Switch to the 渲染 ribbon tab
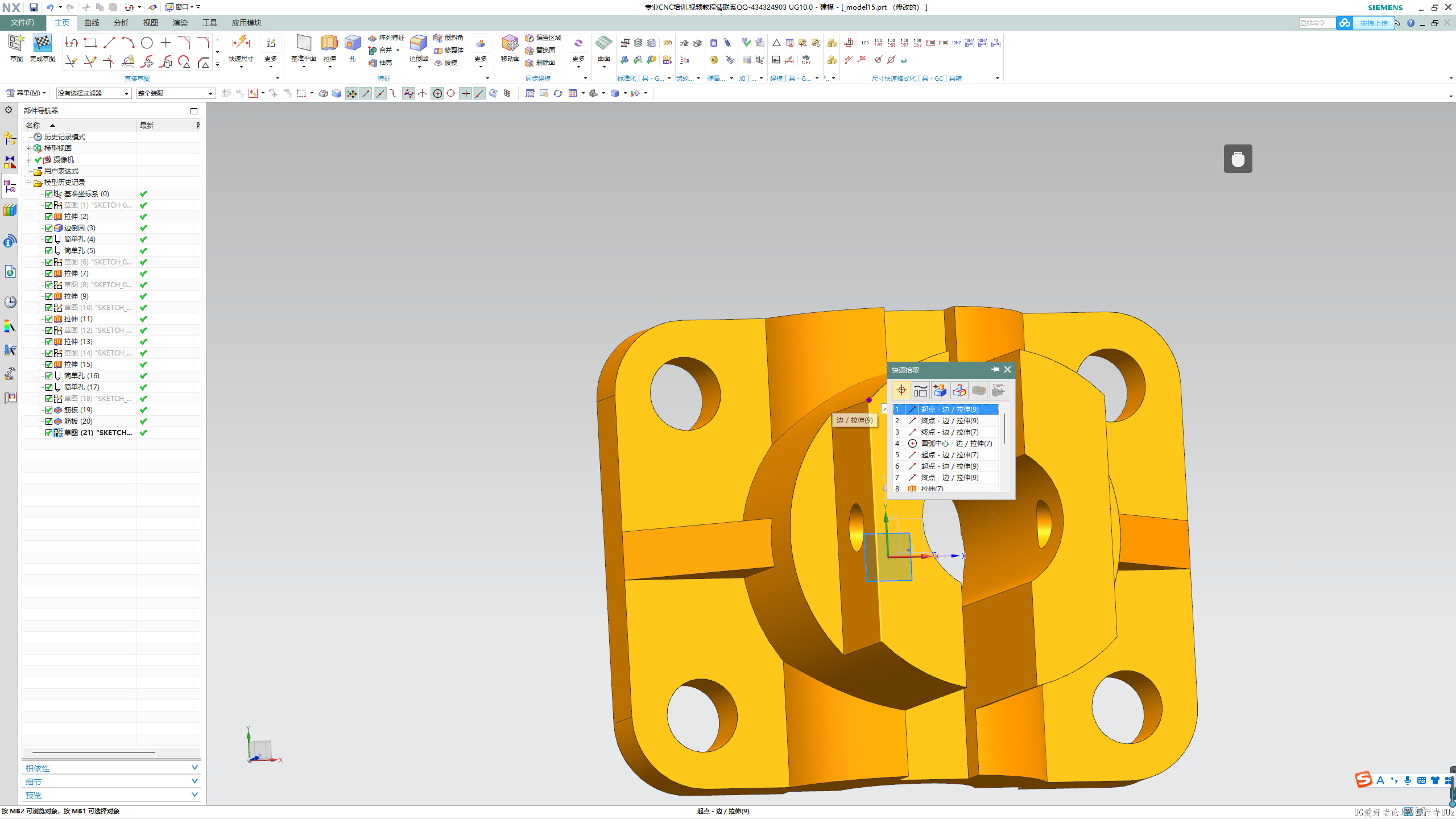The width and height of the screenshot is (1456, 819). tap(180, 23)
